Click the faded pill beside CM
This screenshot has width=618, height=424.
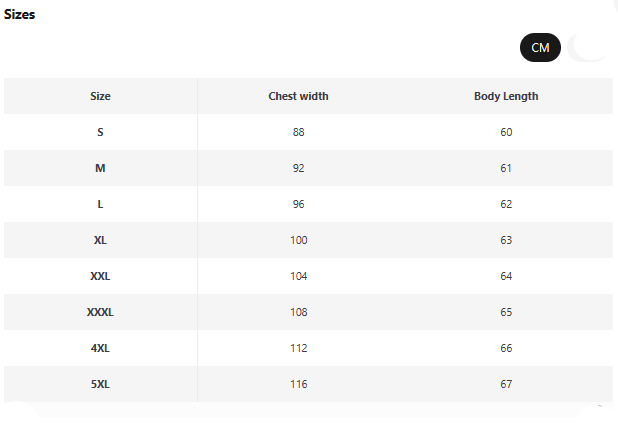click(588, 48)
